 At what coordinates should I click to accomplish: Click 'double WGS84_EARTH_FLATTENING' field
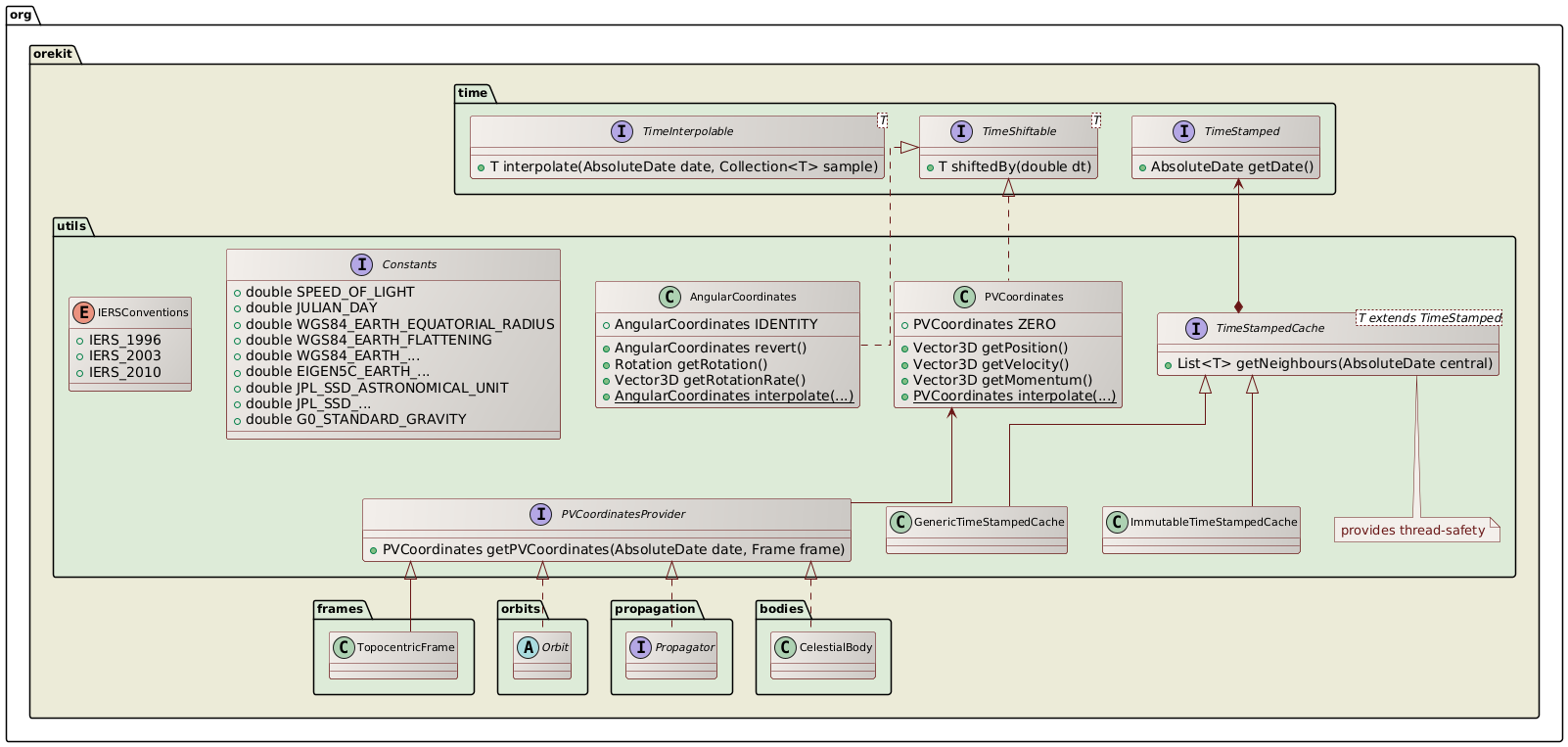369,339
